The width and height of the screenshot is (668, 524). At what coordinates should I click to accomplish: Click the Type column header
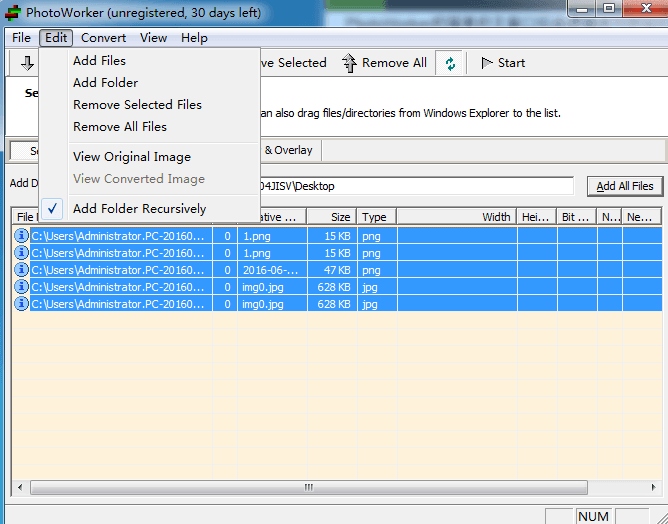(x=375, y=217)
